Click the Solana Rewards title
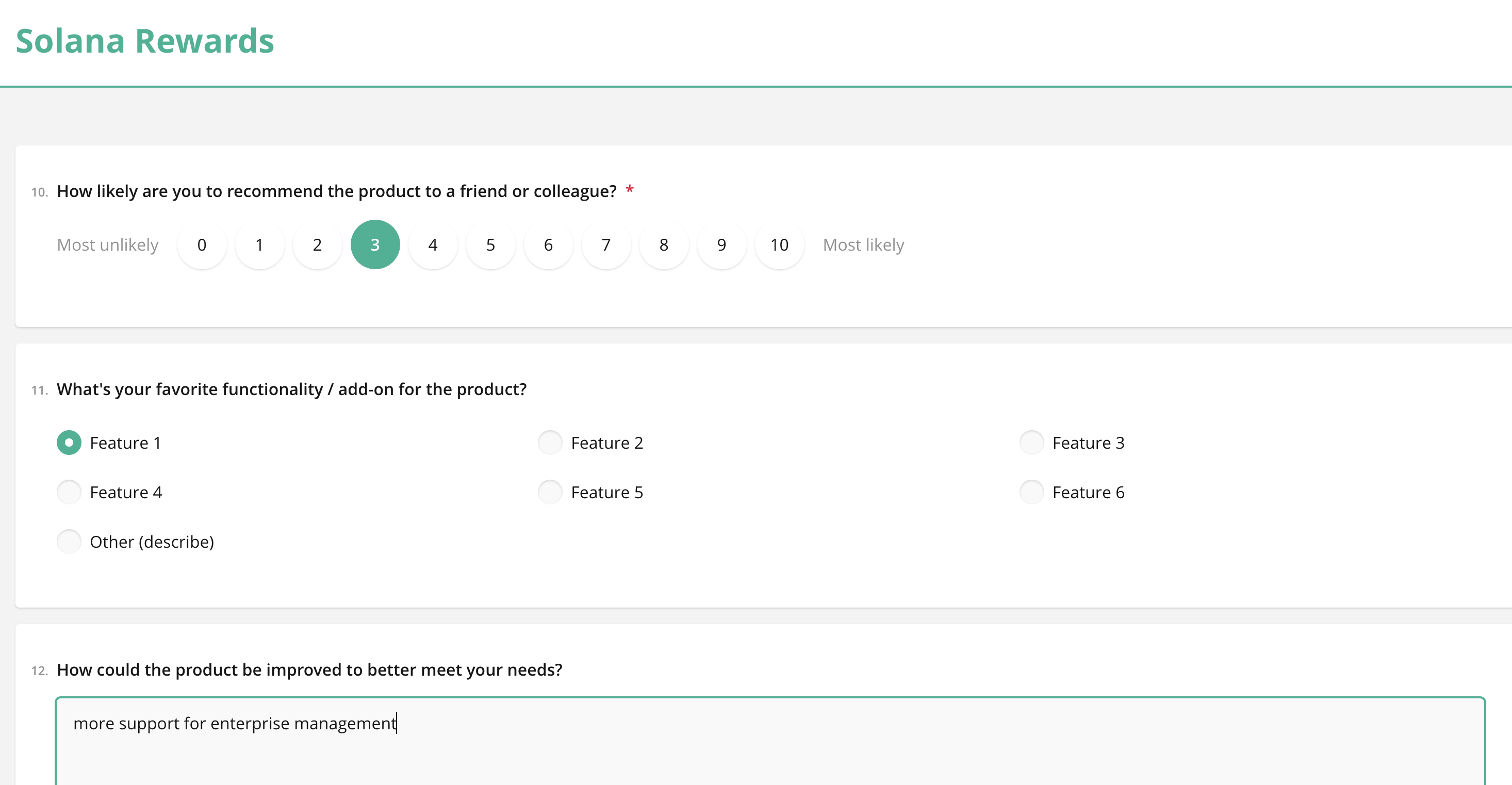Viewport: 1512px width, 785px height. coord(145,41)
